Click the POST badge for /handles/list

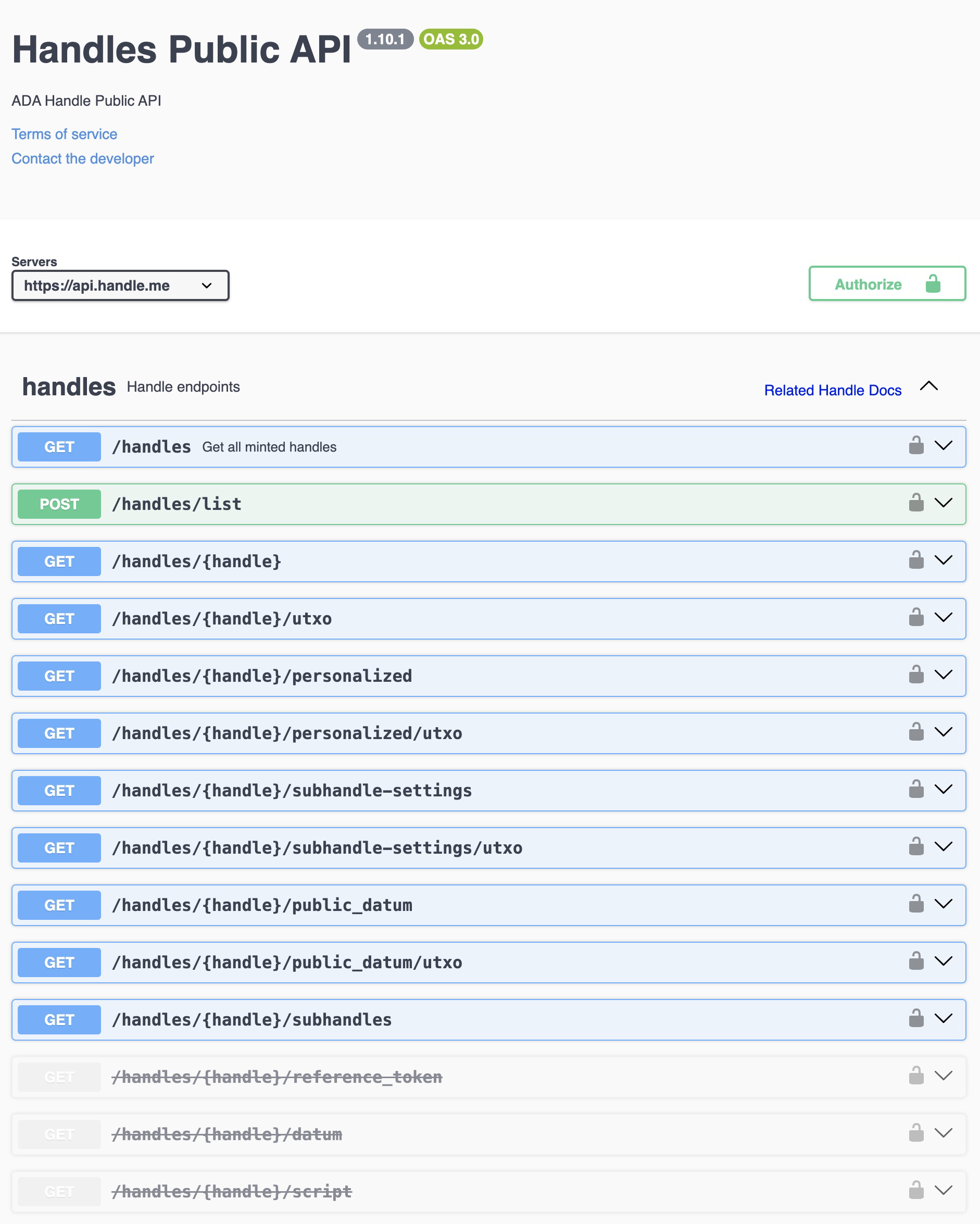pyautogui.click(x=59, y=504)
